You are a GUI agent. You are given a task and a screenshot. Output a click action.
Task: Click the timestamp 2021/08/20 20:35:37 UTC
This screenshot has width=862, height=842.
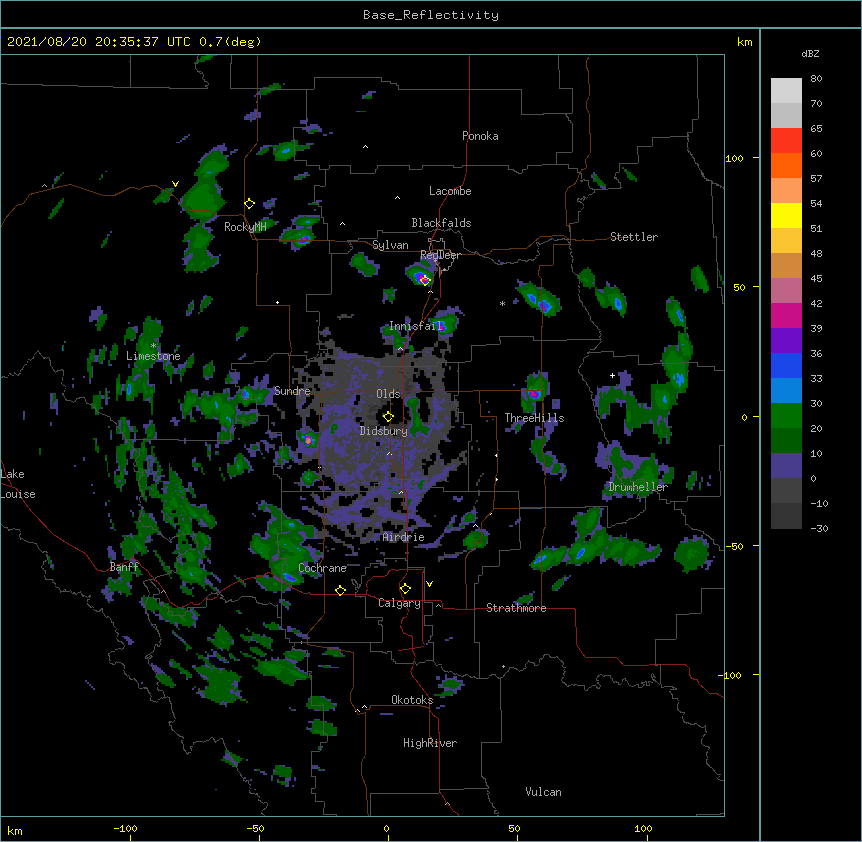click(x=99, y=42)
